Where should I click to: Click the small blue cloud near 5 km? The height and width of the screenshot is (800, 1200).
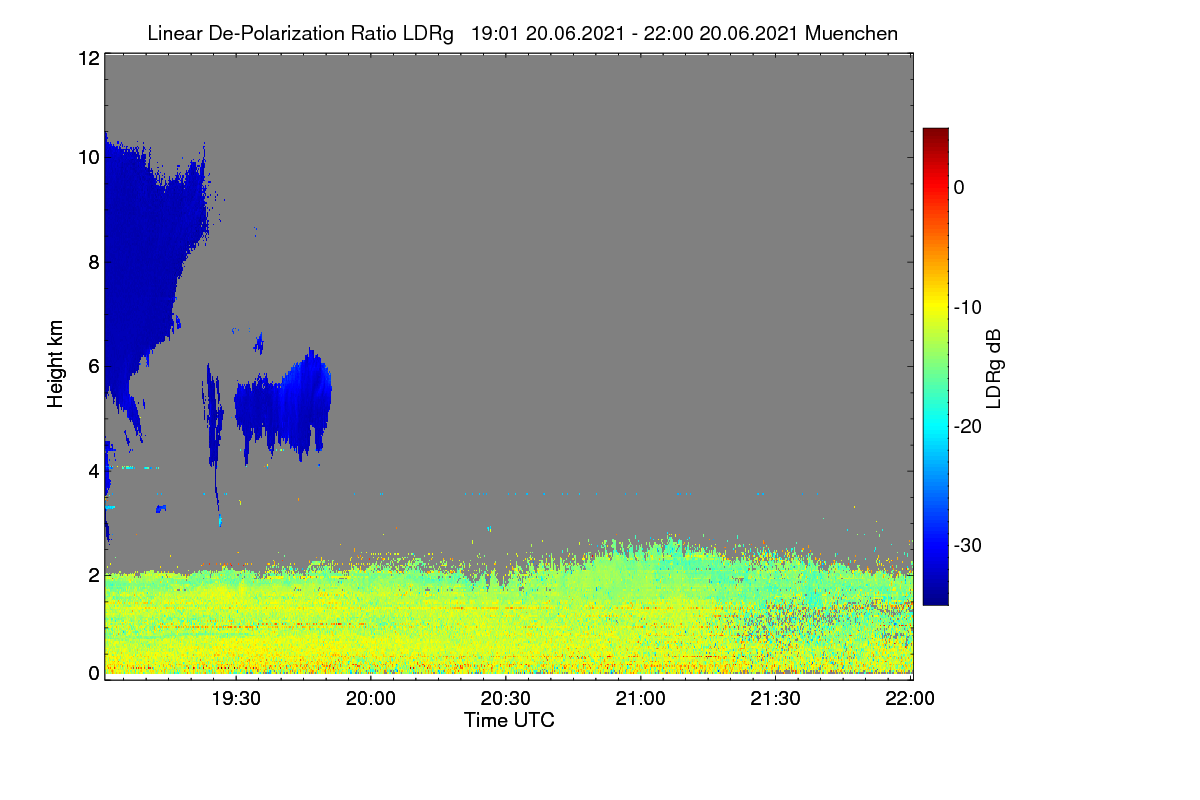pyautogui.click(x=283, y=405)
